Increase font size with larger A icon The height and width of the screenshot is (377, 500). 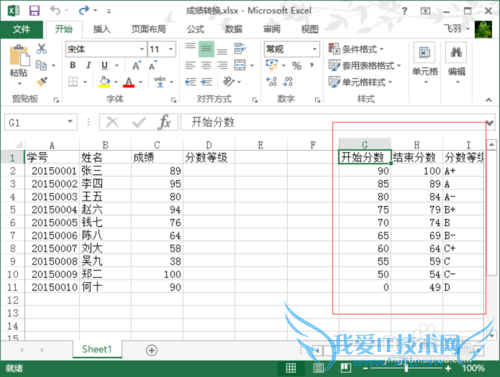point(136,65)
